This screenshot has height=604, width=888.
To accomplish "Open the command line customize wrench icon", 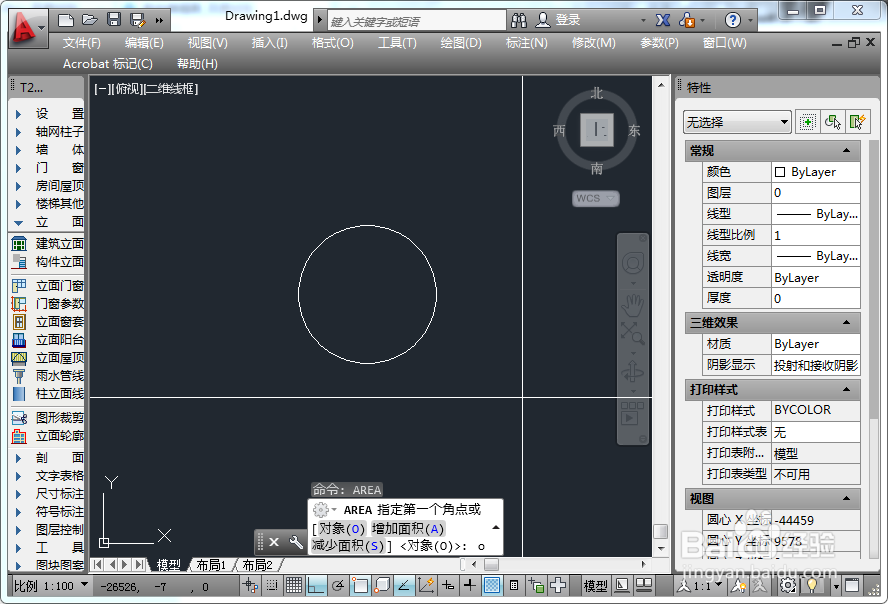I will point(296,542).
